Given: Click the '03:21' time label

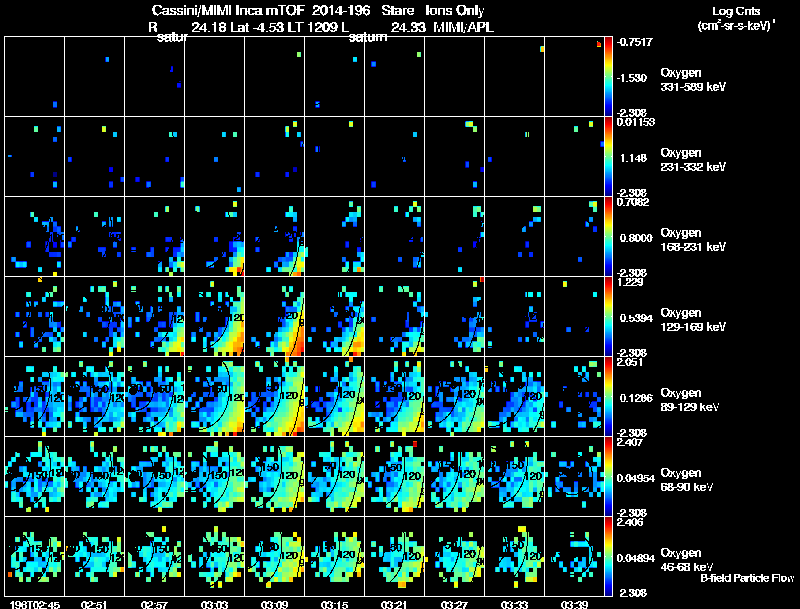Looking at the screenshot, I should click(394, 605).
